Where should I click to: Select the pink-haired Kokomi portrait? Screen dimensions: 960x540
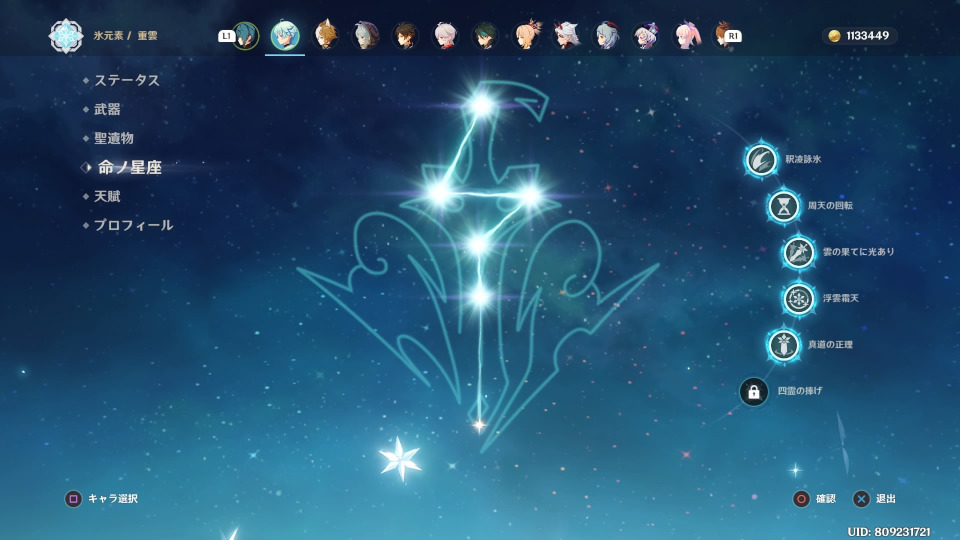686,36
